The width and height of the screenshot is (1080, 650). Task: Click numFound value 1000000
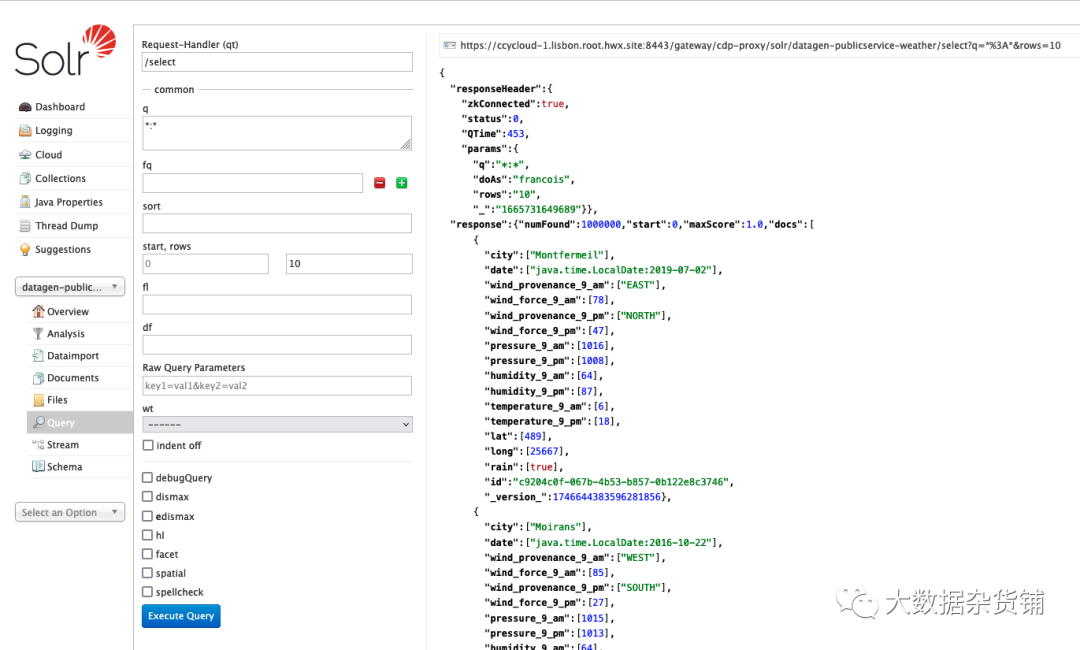coord(601,224)
